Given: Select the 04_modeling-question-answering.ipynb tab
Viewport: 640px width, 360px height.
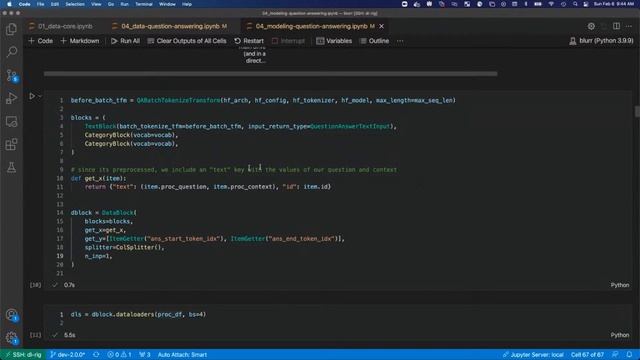Looking at the screenshot, I should [x=311, y=26].
